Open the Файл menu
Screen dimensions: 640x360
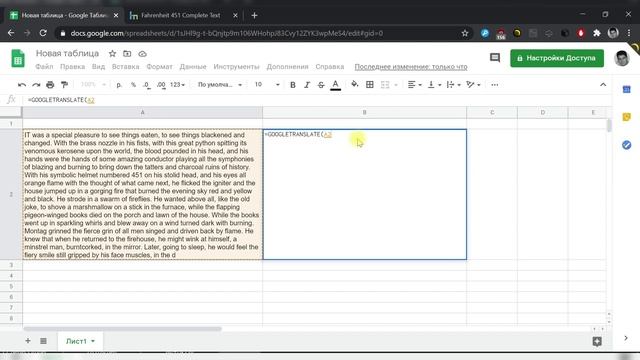click(44, 67)
